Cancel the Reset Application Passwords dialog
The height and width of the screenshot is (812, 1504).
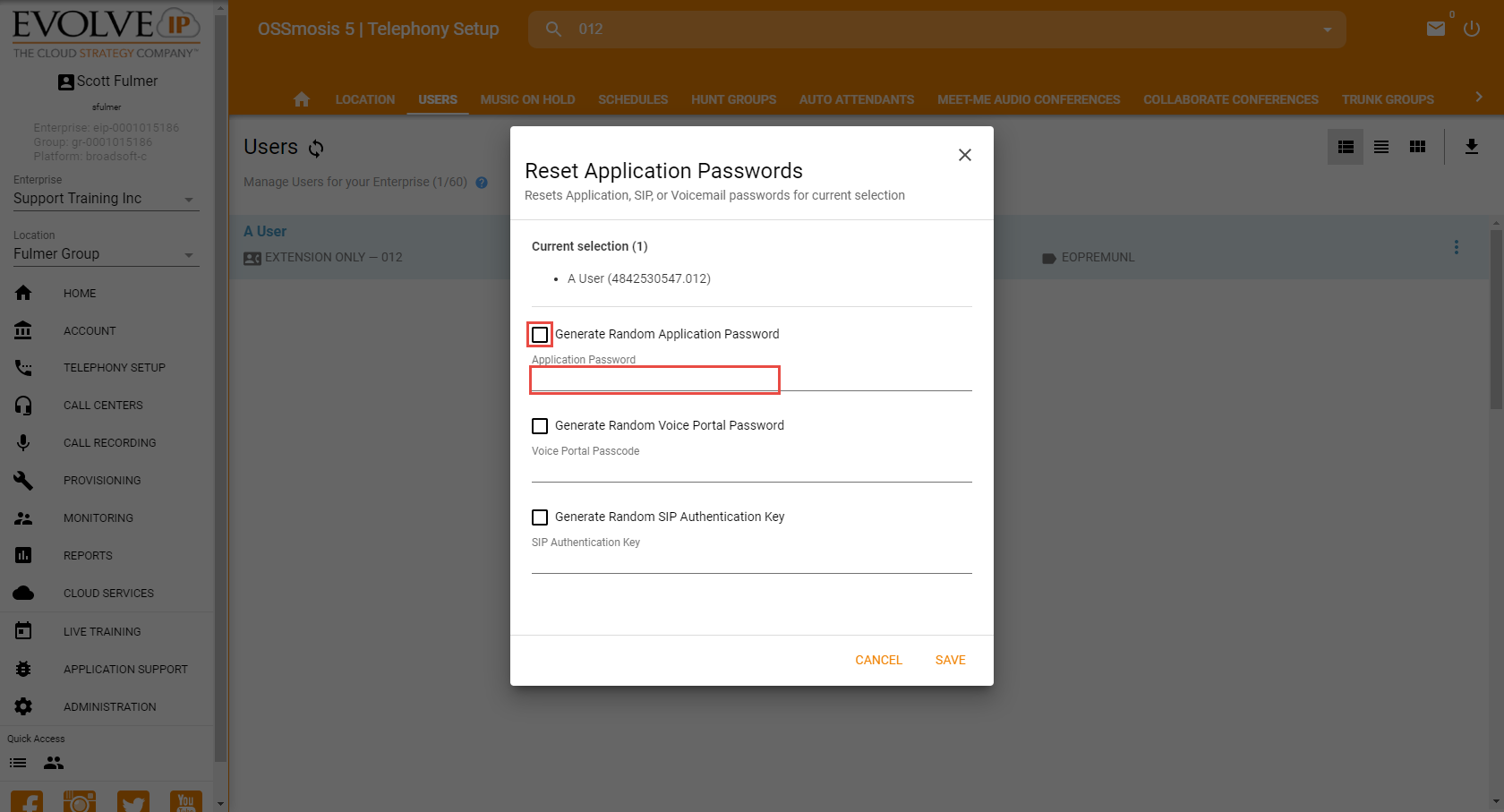tap(877, 660)
